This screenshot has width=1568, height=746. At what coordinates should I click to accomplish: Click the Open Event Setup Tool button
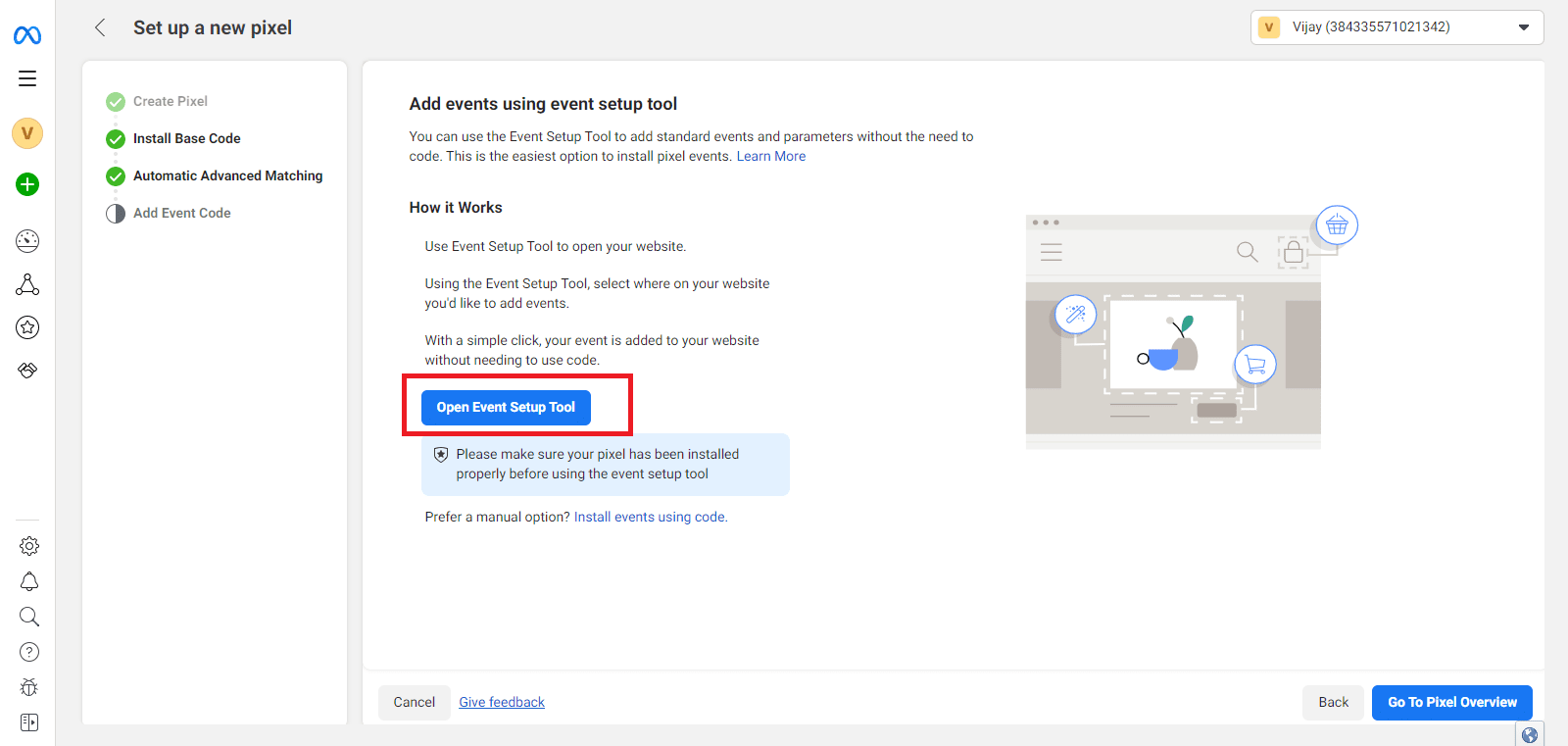point(506,407)
